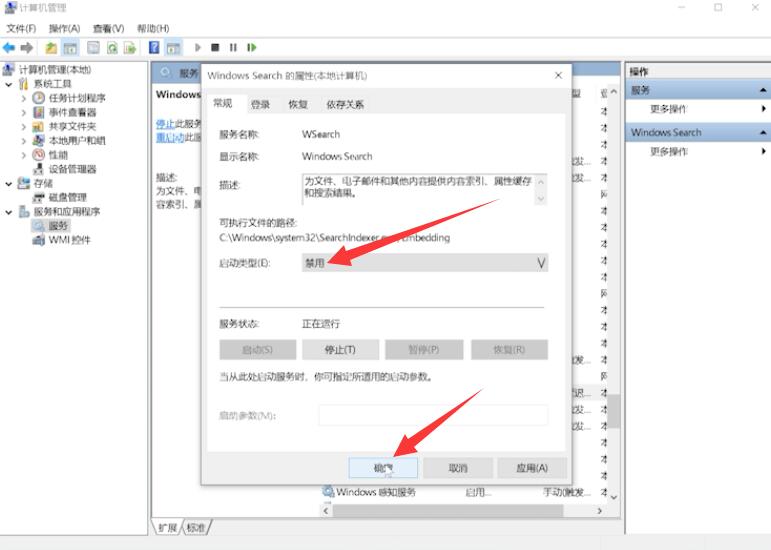Open the 帮助(H) menu

point(153,29)
